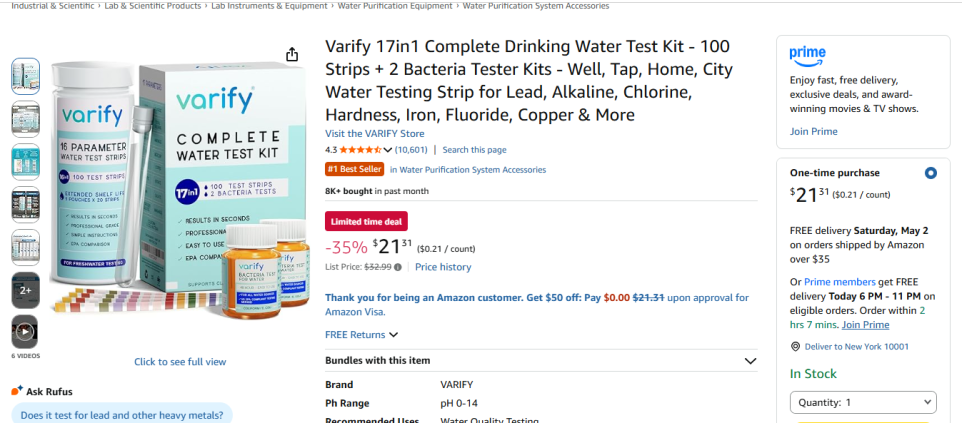Viewport: 962px width, 423px height.
Task: Expand Bundles with this item section
Action: point(750,361)
